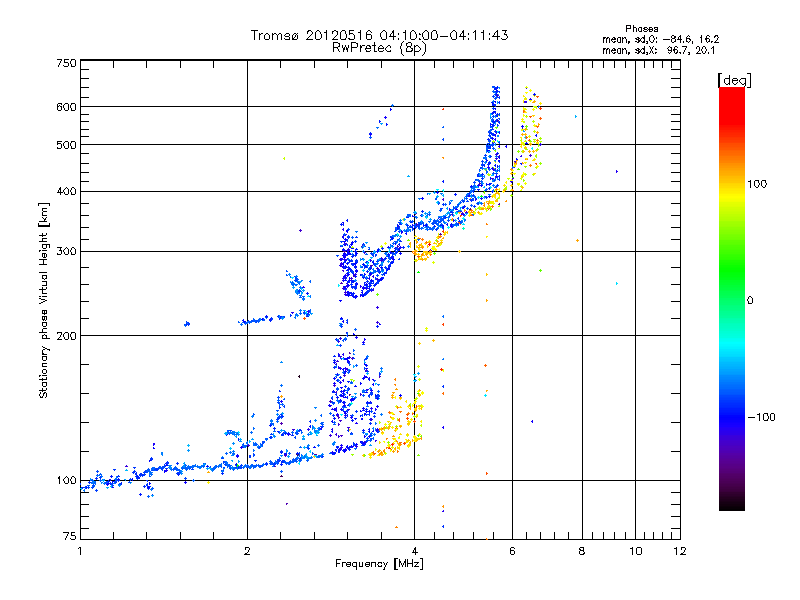Screen dimensions: 800x600
Task: Click the 'Stationary phase Virtual Height [km]' axis label
Action: point(44,301)
